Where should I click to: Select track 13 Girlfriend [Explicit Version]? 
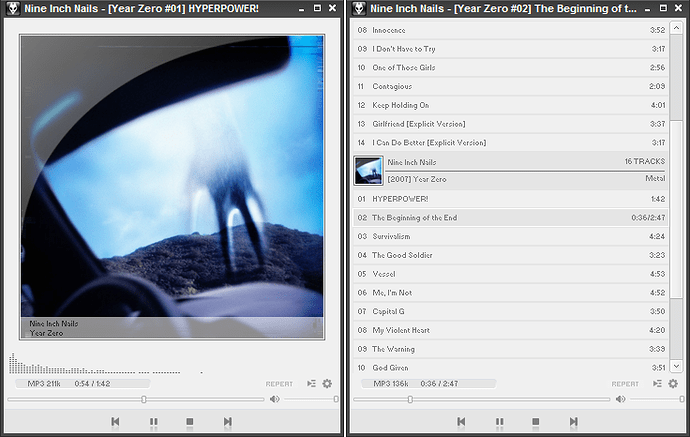tap(511, 124)
